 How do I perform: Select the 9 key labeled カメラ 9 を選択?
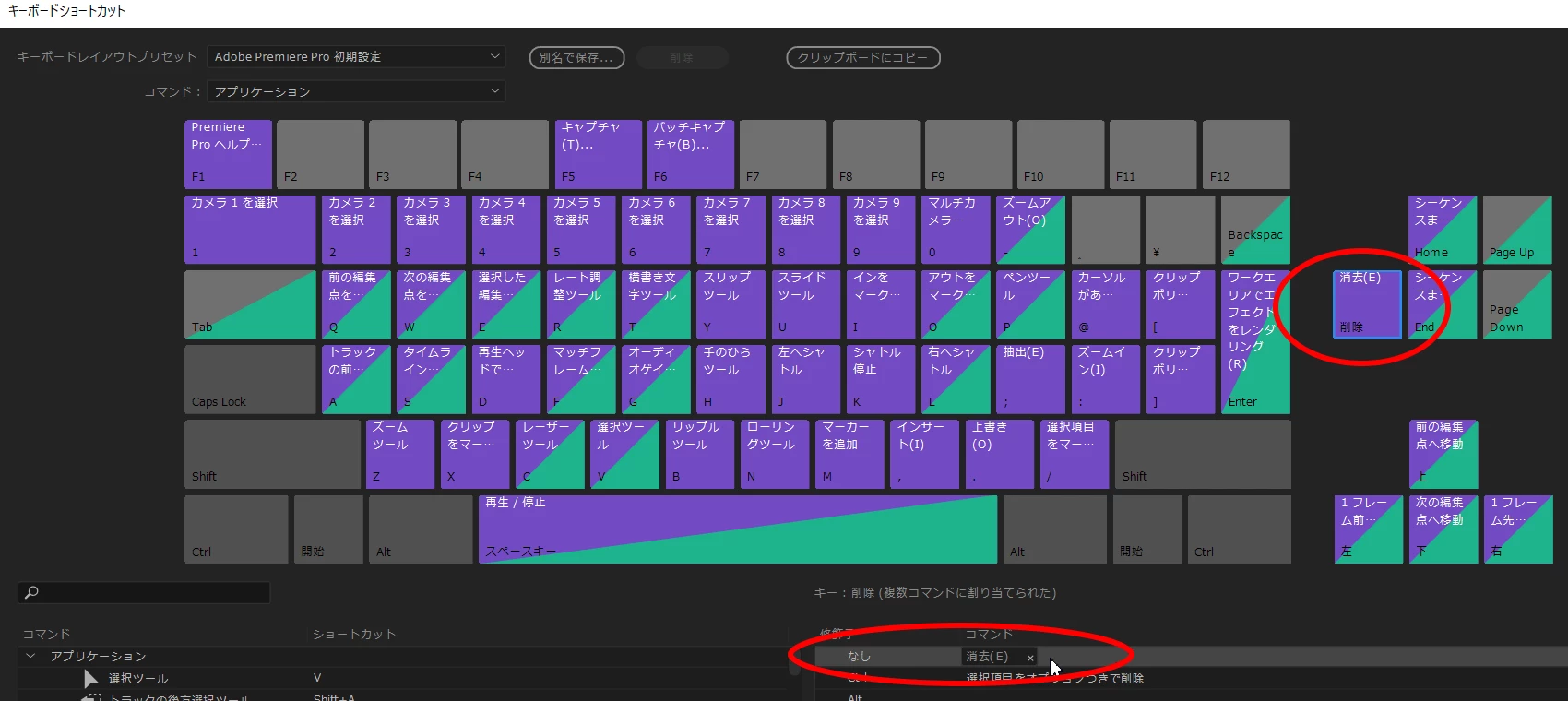[x=880, y=229]
